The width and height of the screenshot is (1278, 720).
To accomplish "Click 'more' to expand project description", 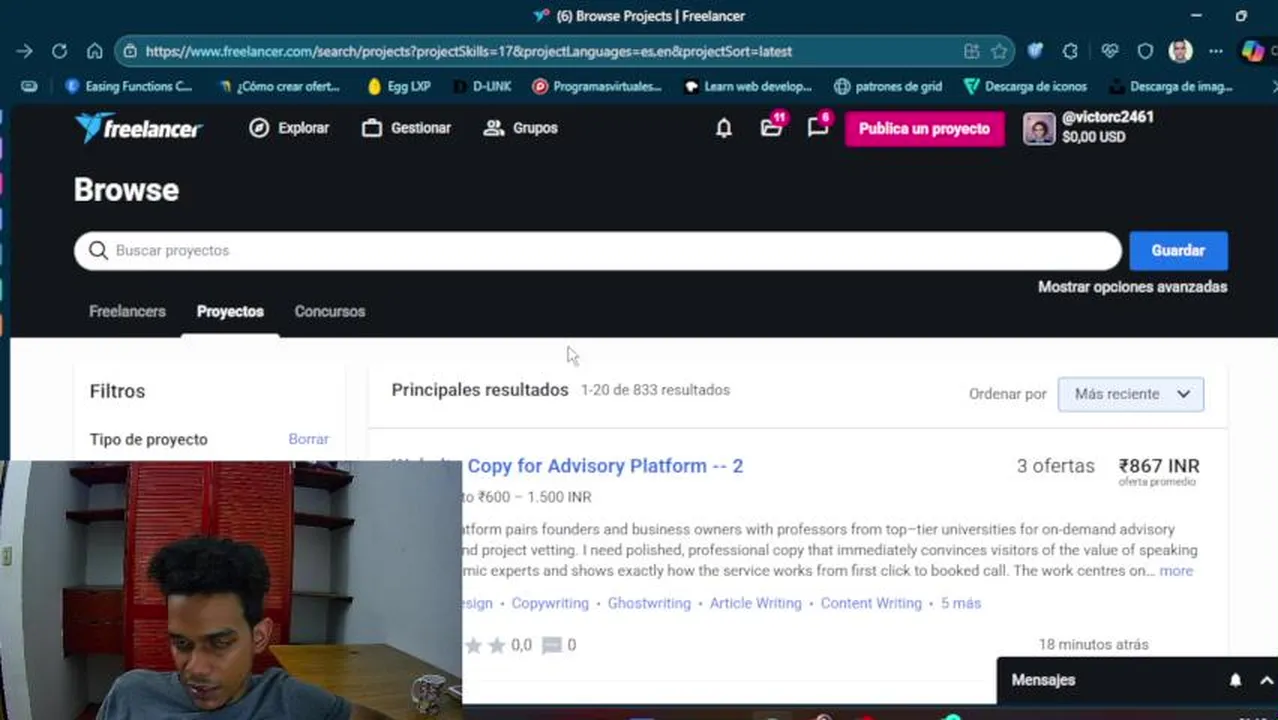I will [1176, 571].
